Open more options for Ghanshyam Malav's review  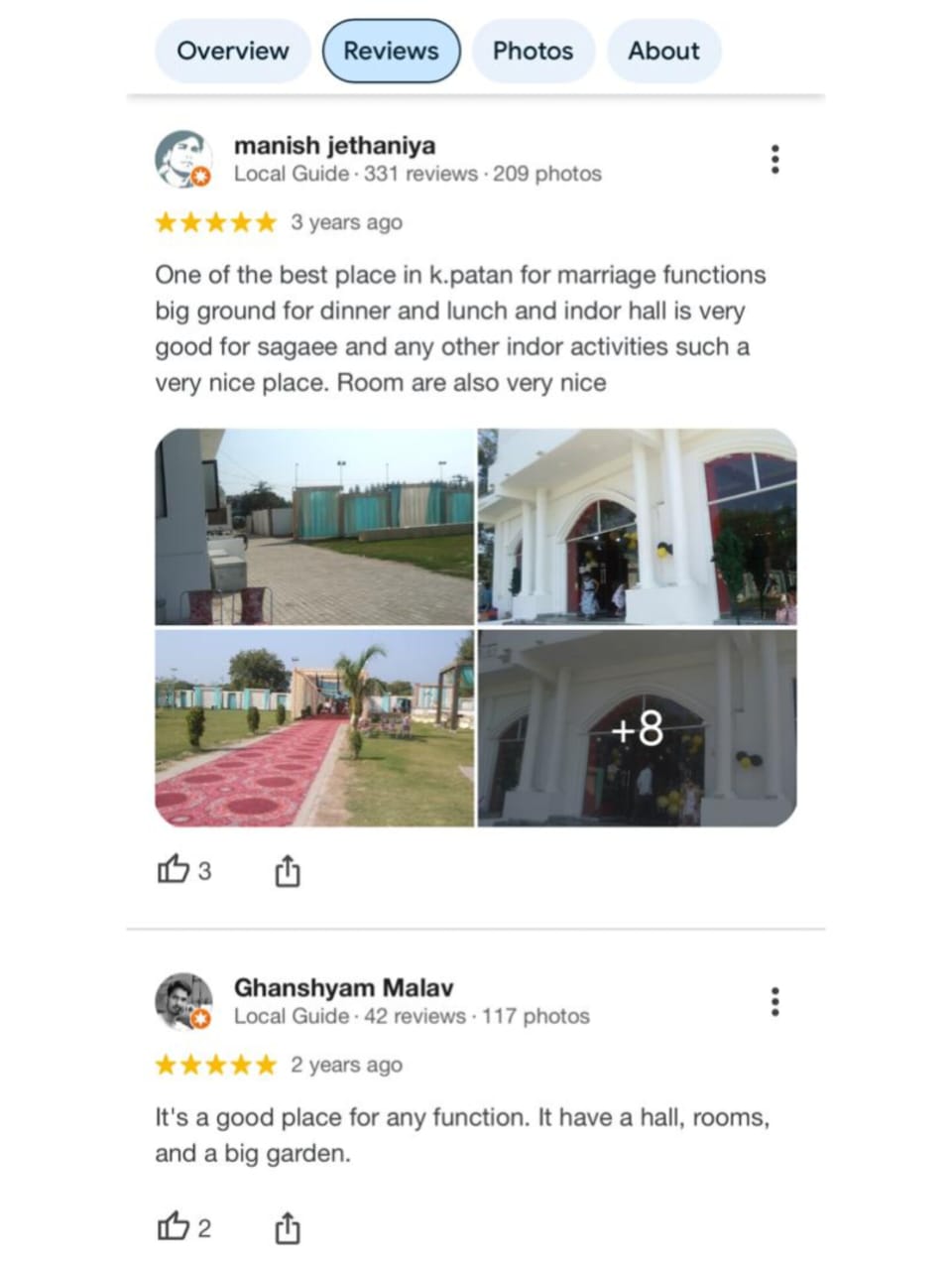pyautogui.click(x=774, y=1001)
